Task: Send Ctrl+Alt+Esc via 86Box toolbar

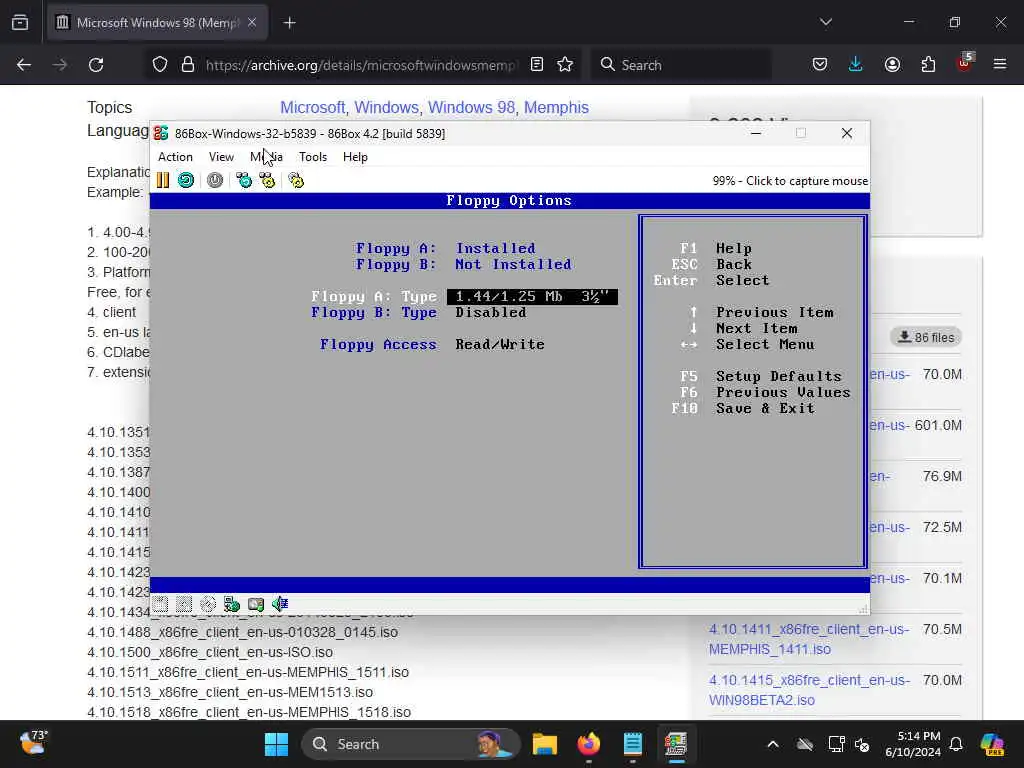Action: (x=267, y=180)
